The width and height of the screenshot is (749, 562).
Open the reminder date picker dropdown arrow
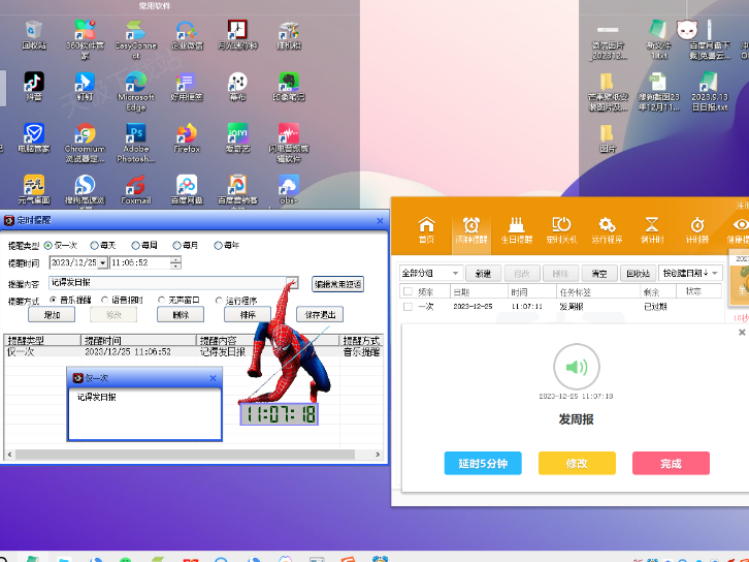tap(103, 263)
